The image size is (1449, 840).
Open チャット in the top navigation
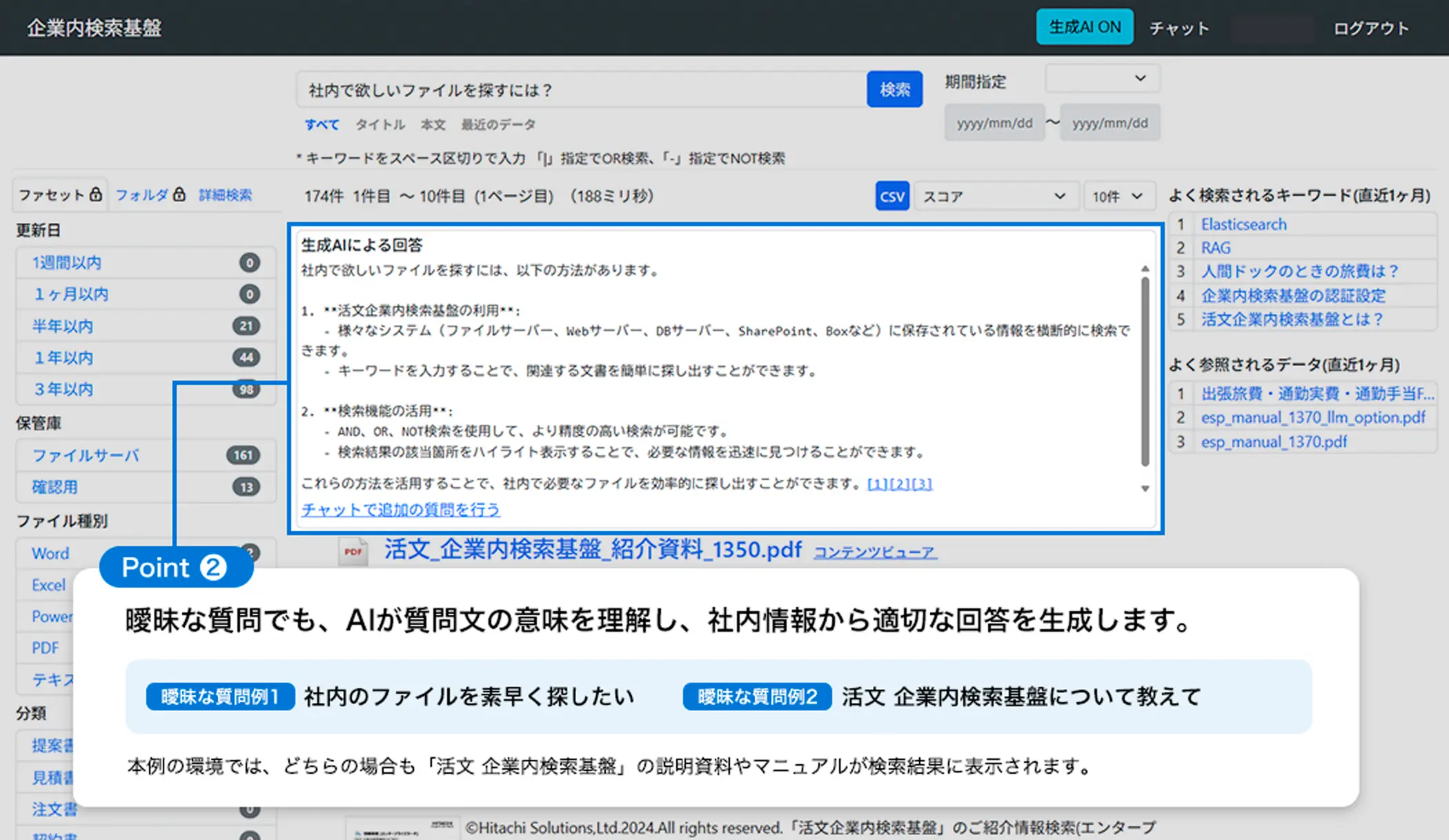[1179, 28]
